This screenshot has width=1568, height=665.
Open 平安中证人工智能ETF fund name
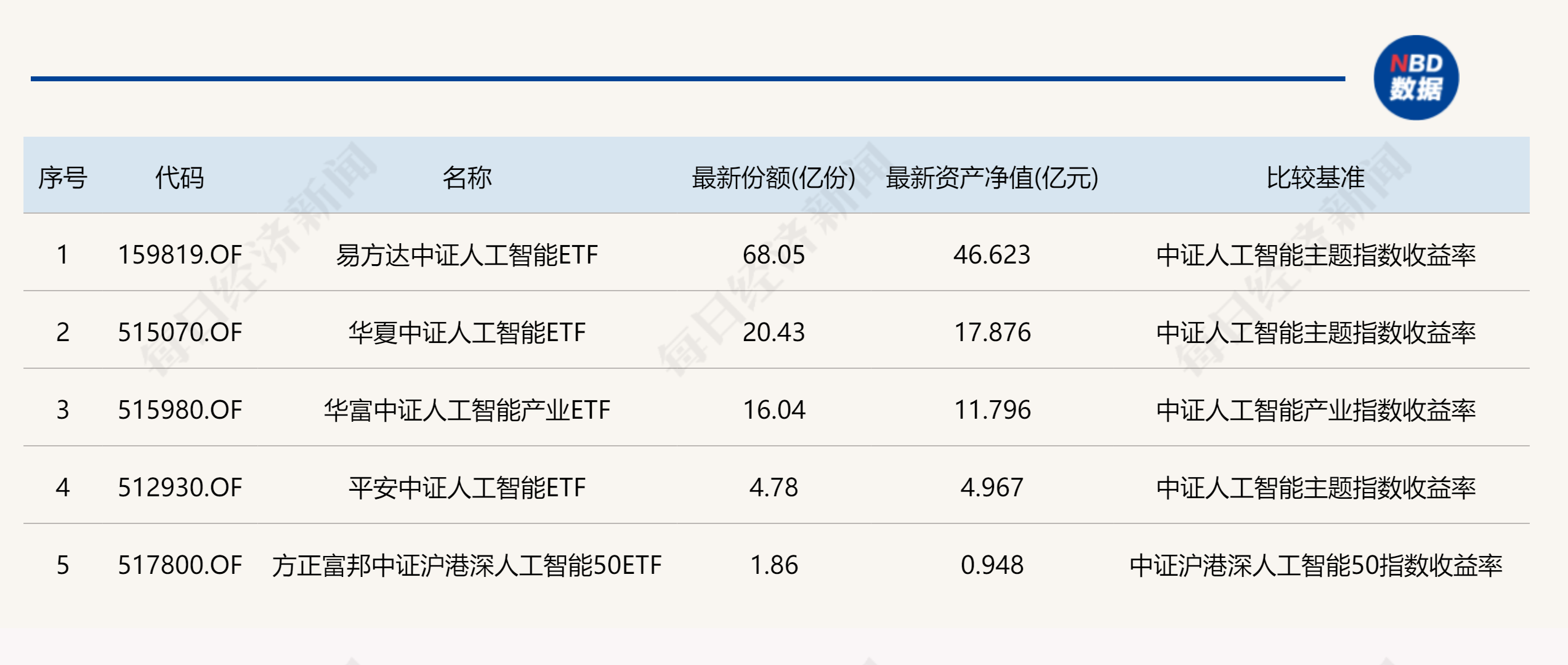click(x=467, y=487)
